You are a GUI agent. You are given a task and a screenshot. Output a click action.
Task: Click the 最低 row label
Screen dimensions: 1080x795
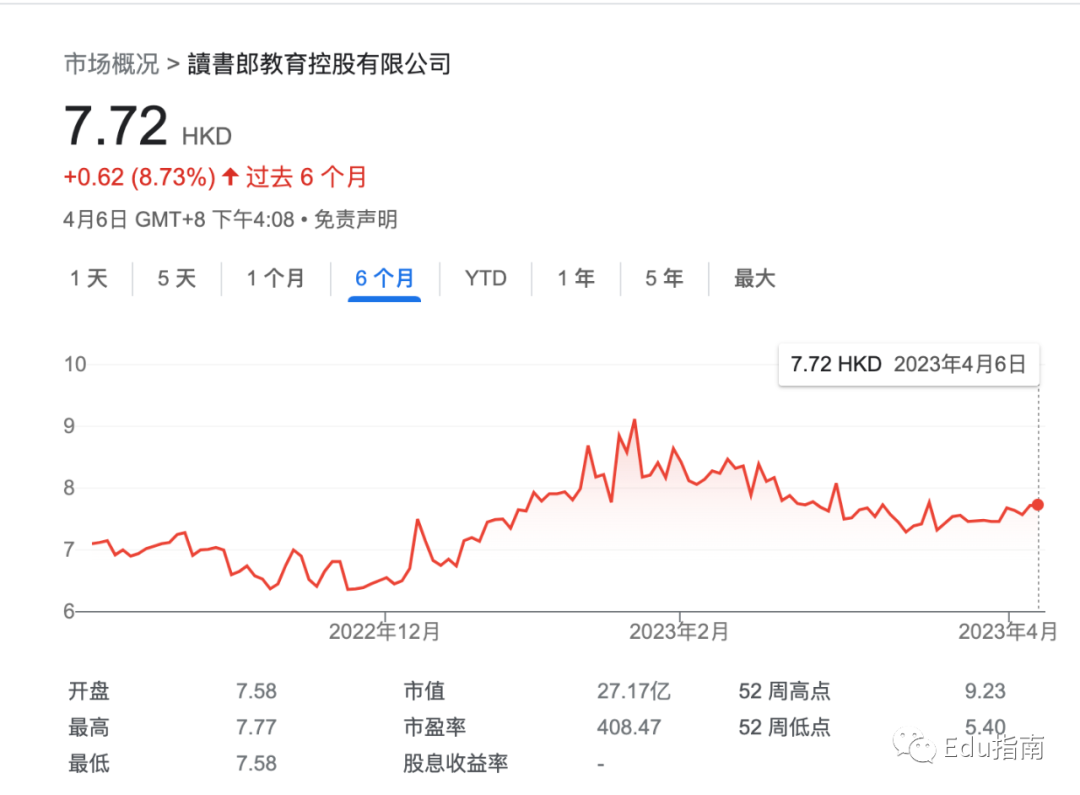pyautogui.click(x=89, y=763)
